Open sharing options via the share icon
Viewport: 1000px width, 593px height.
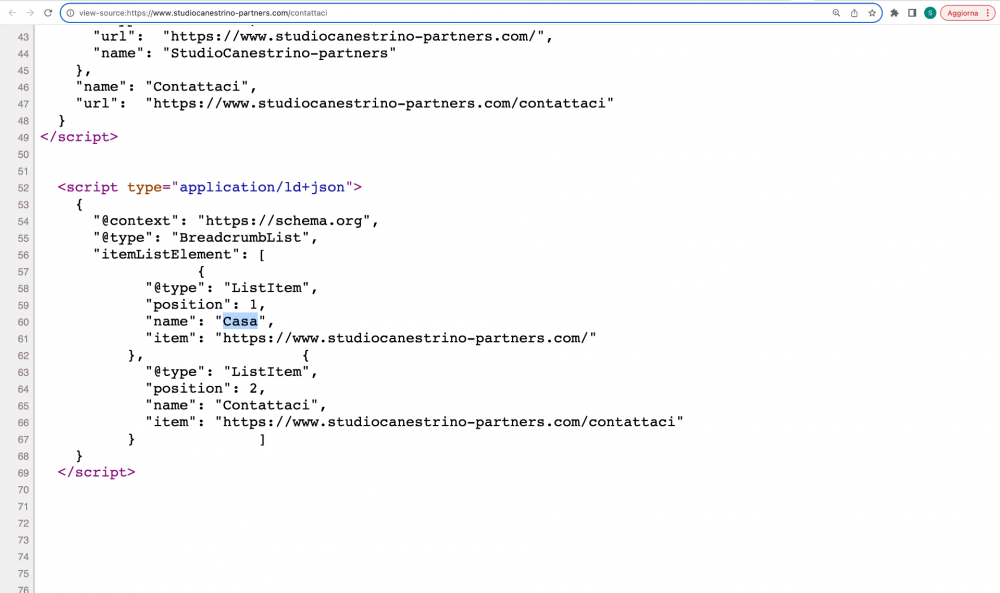855,13
